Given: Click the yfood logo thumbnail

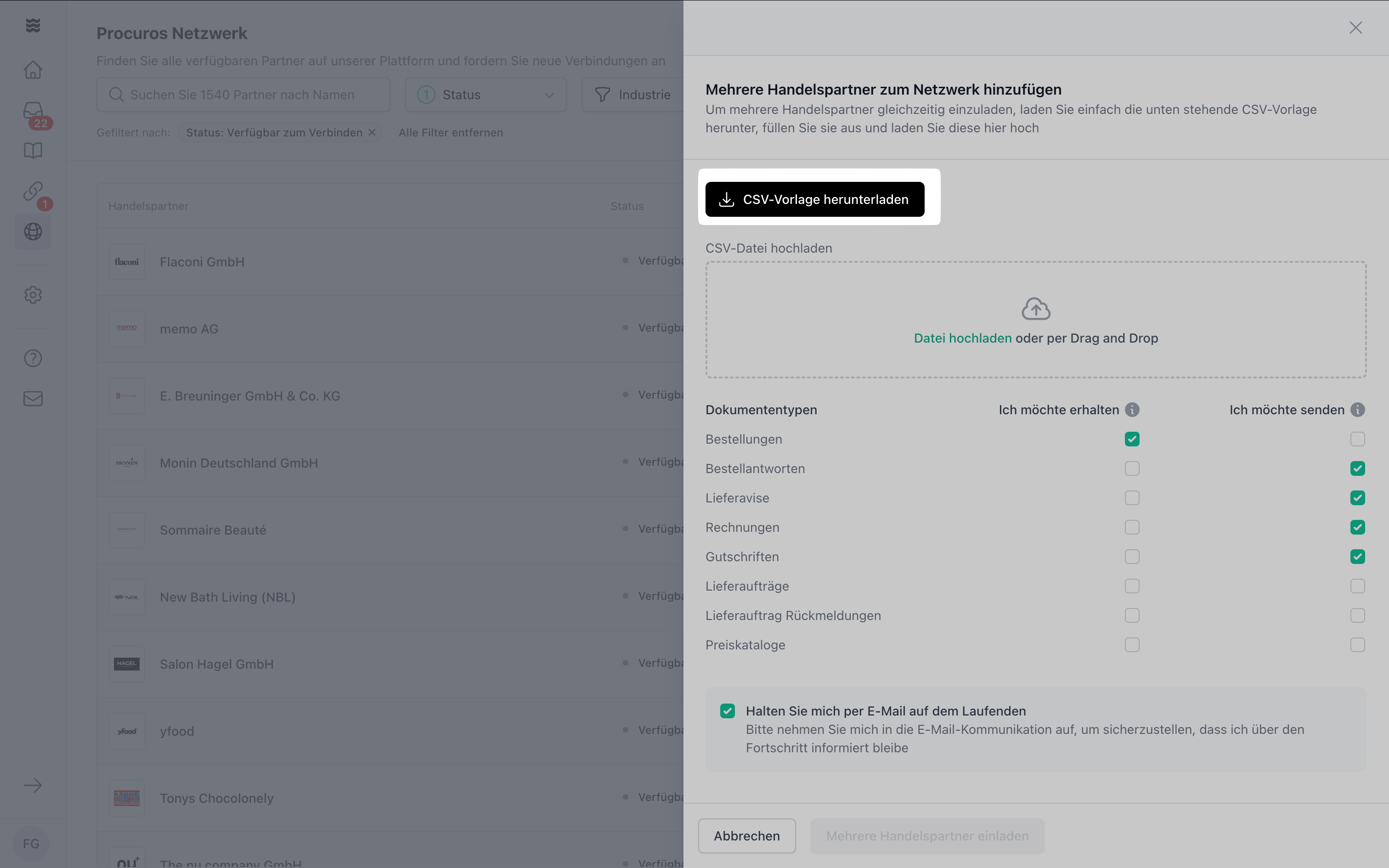Looking at the screenshot, I should coord(127,731).
